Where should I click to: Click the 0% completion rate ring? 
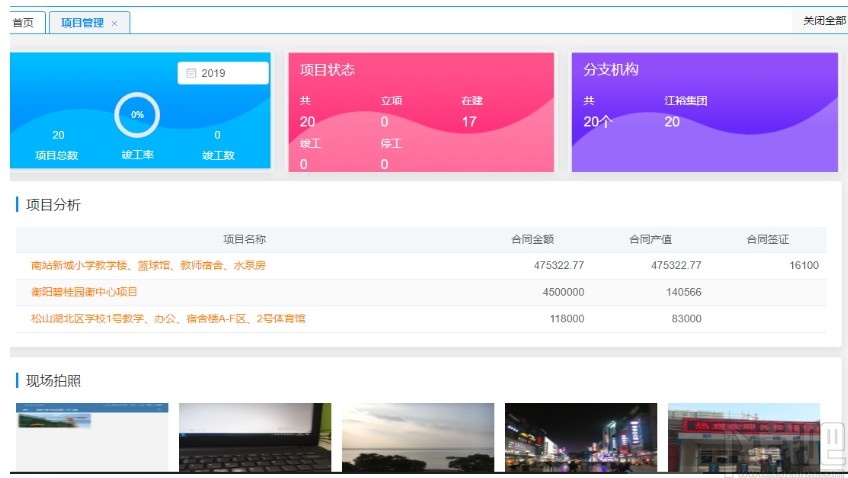[137, 115]
